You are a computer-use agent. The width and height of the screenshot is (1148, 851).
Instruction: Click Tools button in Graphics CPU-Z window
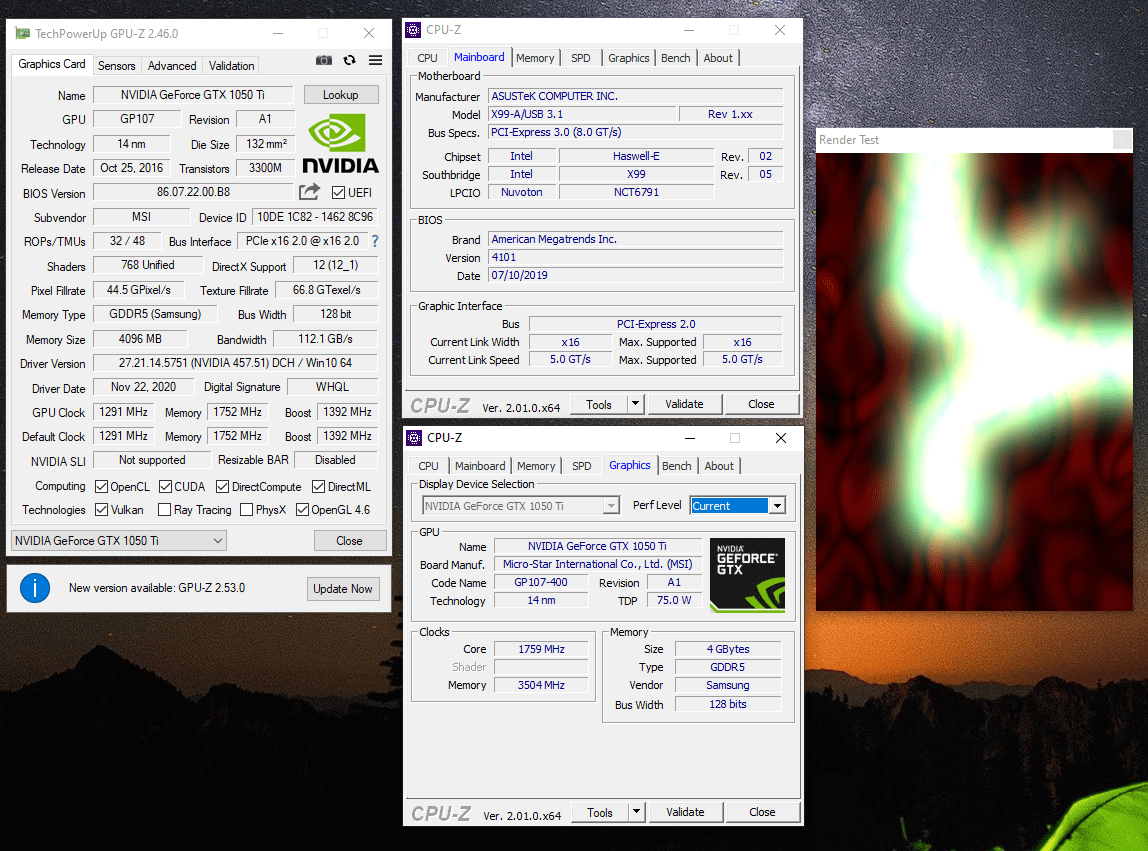tap(600, 812)
